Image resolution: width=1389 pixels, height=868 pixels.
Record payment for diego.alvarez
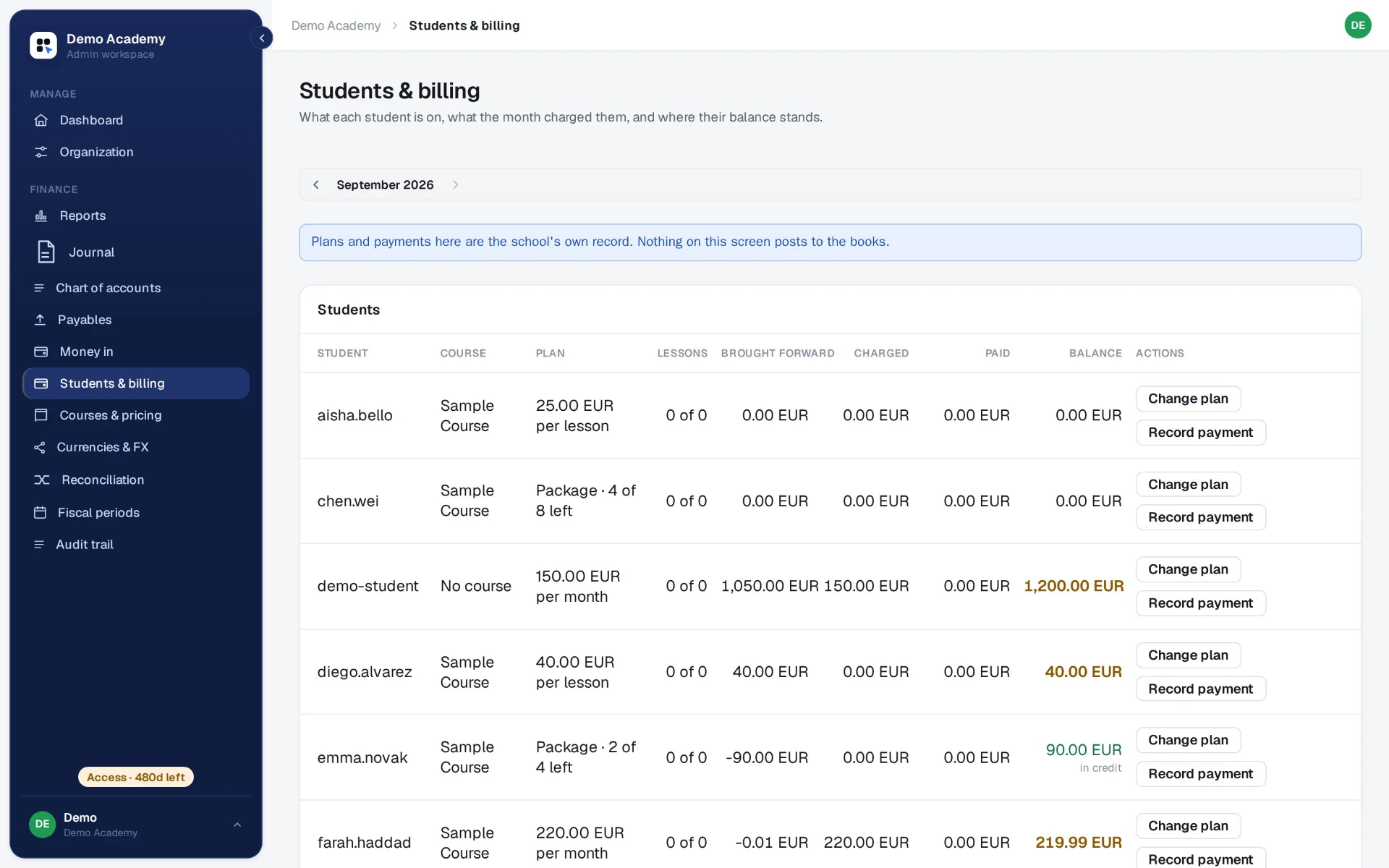pos(1200,689)
